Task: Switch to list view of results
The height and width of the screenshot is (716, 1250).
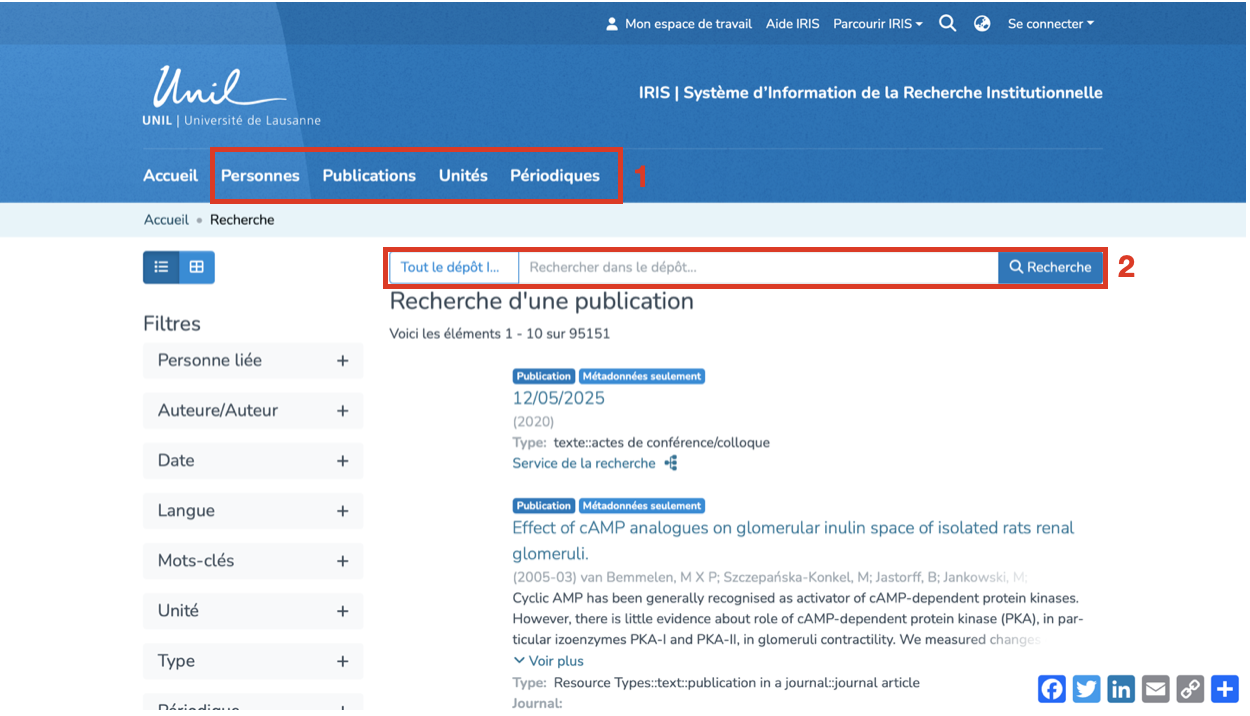Action: 161,267
